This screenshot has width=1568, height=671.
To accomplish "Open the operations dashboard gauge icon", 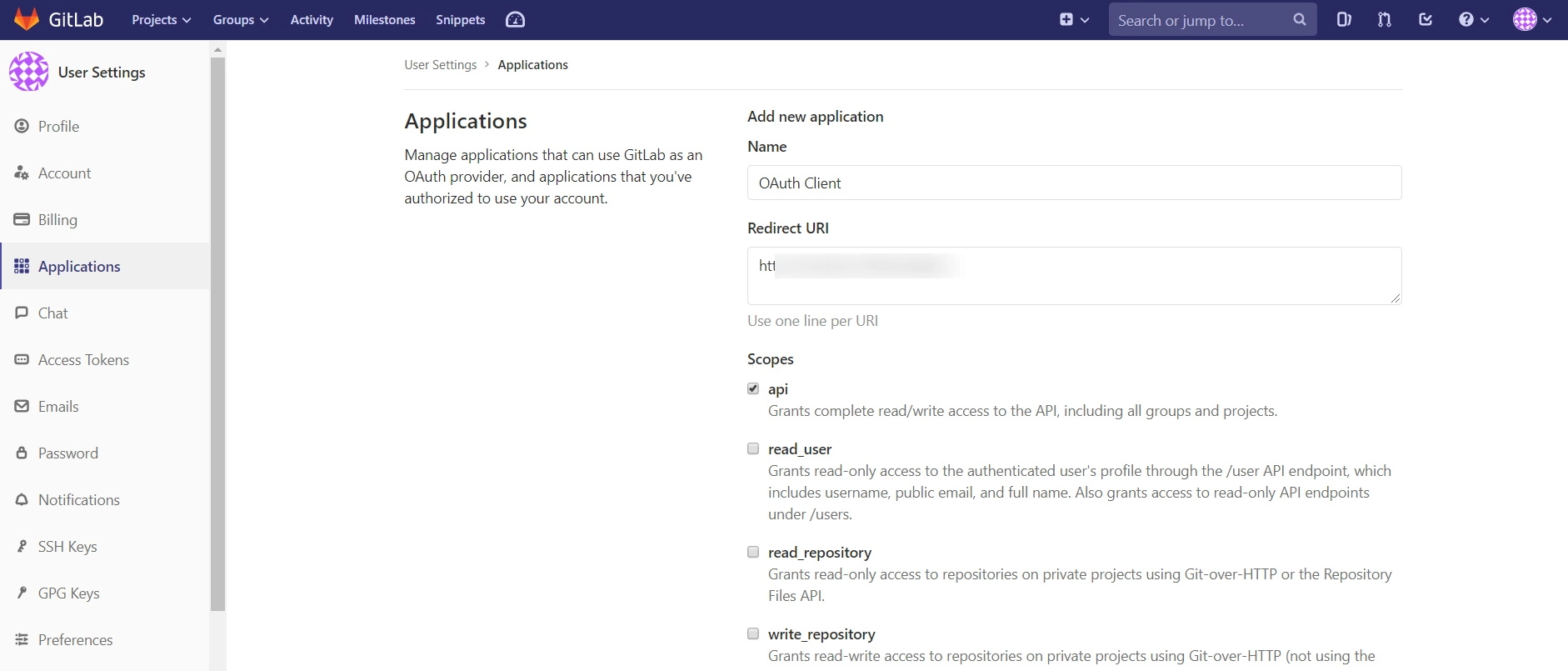I will pos(515,19).
